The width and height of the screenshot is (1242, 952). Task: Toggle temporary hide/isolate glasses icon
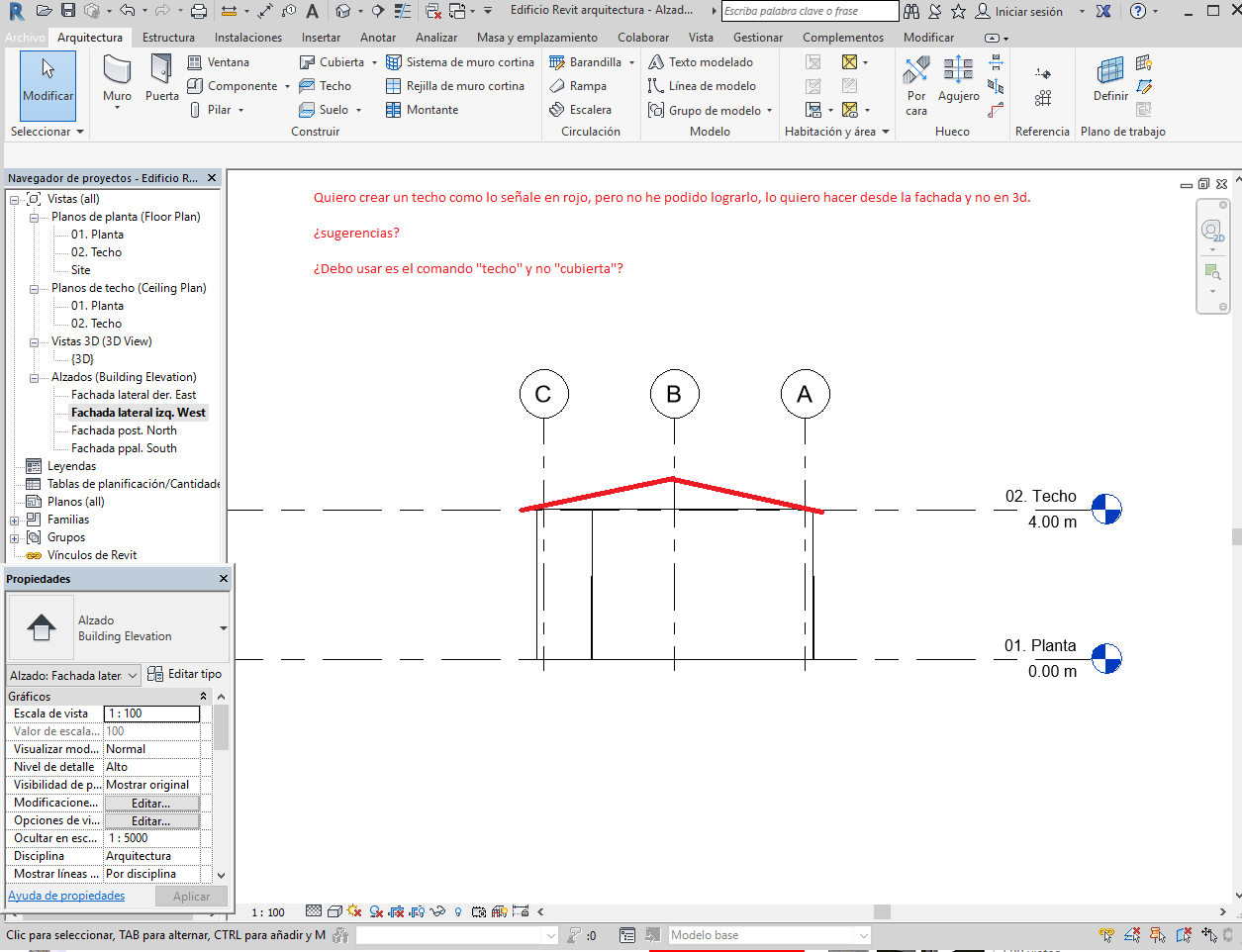pos(437,910)
